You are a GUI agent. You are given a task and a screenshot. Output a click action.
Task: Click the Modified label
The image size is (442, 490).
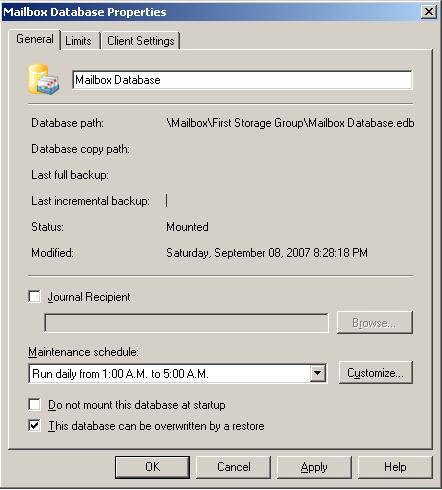[x=52, y=253]
